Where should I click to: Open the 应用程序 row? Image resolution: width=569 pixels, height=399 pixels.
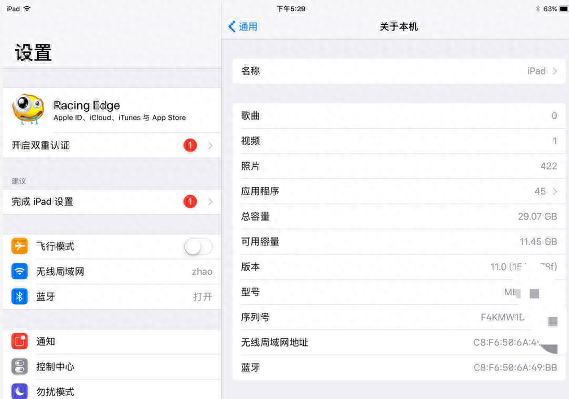pyautogui.click(x=399, y=191)
